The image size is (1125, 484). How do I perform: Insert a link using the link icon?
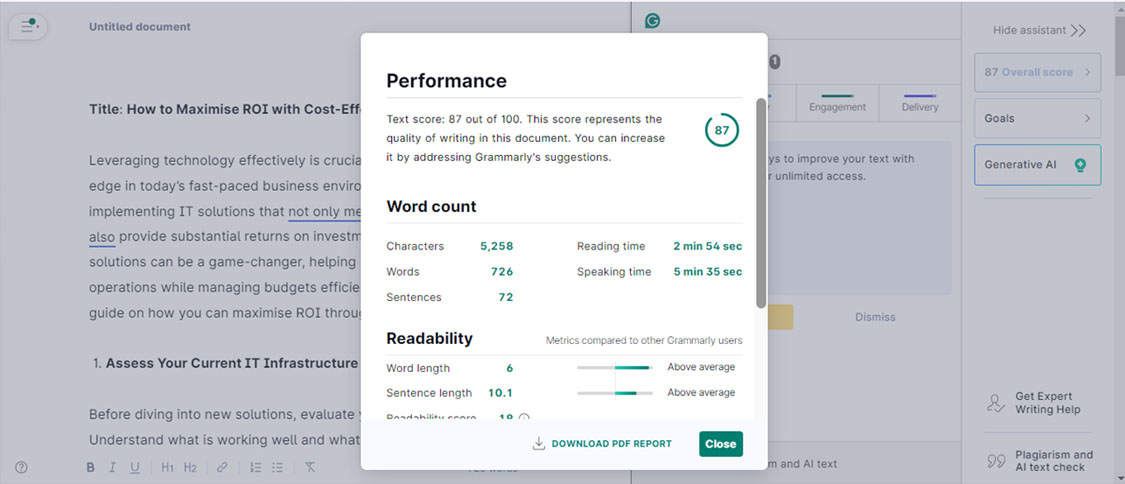coord(222,467)
